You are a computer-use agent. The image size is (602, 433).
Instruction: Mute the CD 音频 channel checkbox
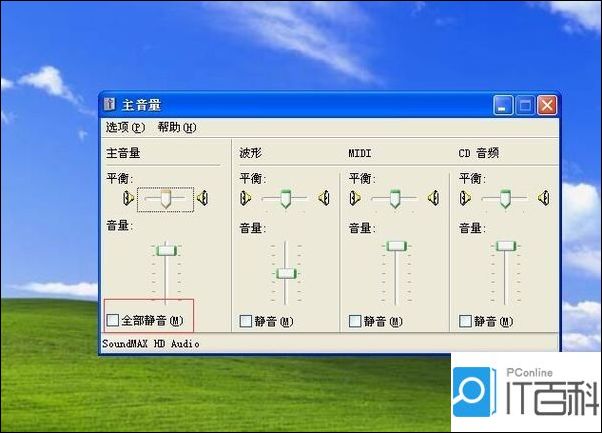tap(465, 321)
